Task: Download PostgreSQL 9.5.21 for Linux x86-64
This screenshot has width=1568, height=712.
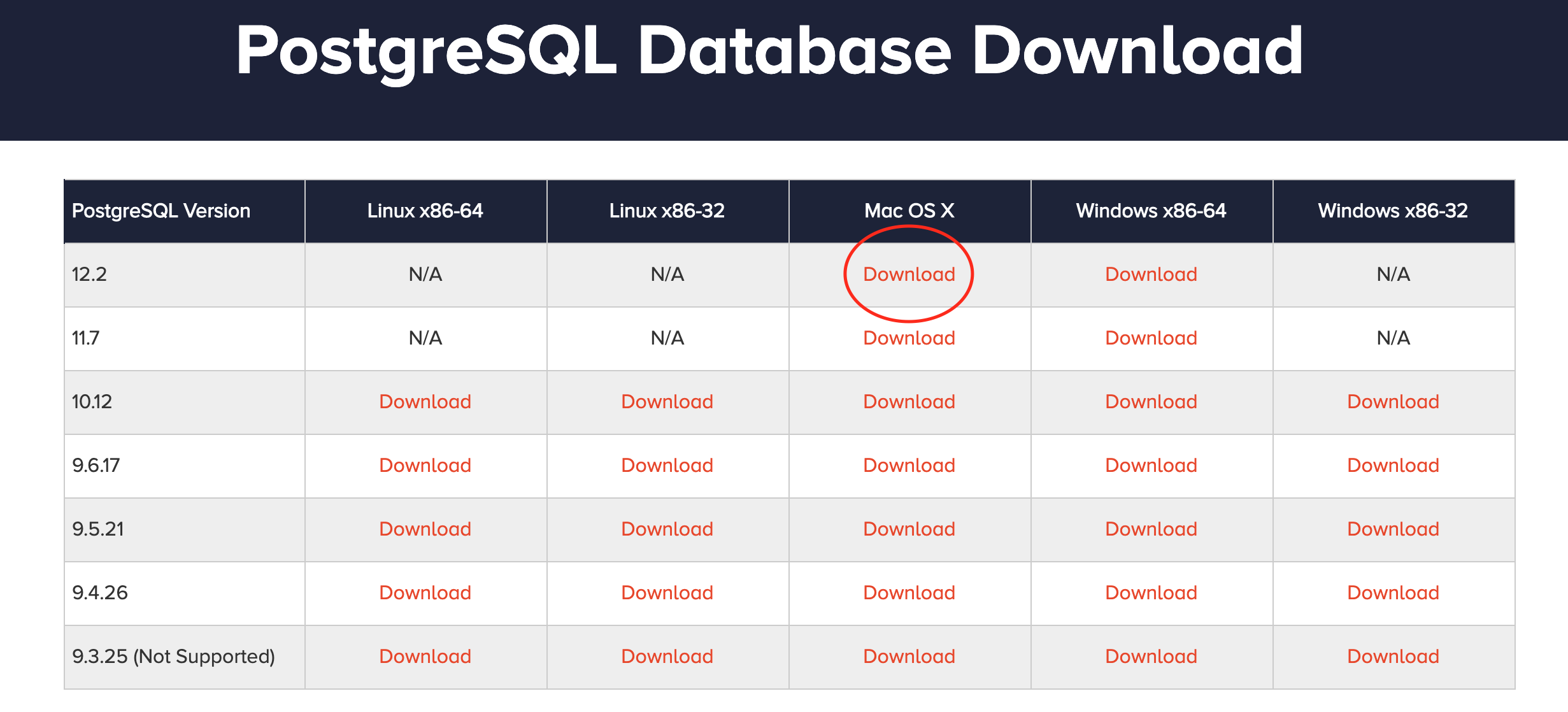Action: click(425, 529)
